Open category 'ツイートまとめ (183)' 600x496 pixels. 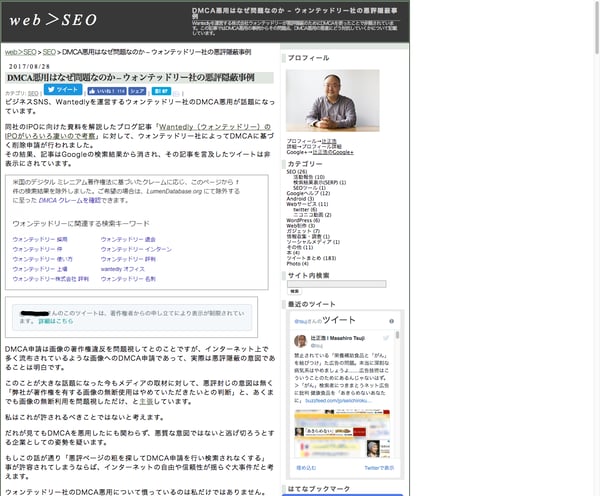point(311,258)
